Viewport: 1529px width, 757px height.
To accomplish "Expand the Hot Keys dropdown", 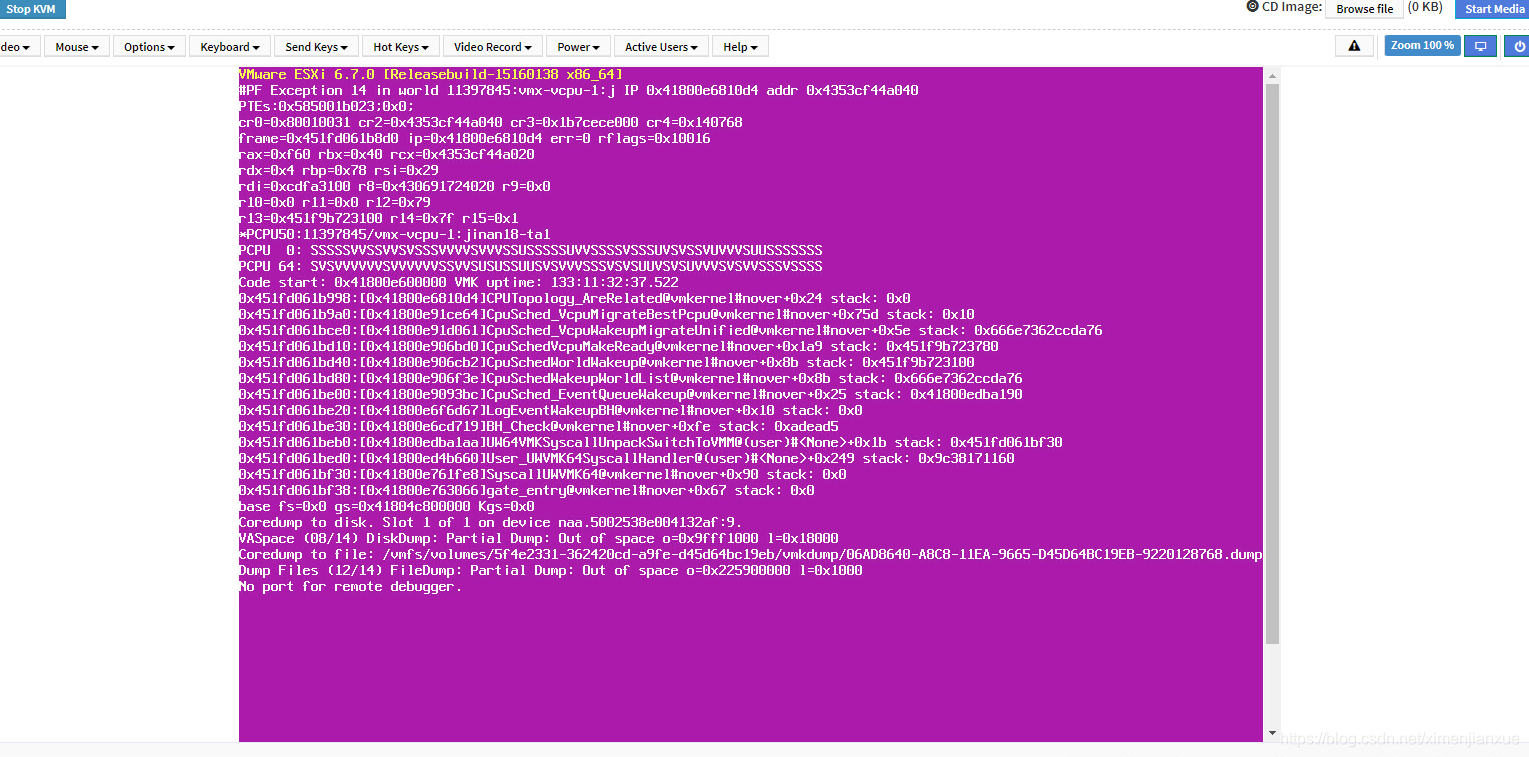I will click(402, 47).
